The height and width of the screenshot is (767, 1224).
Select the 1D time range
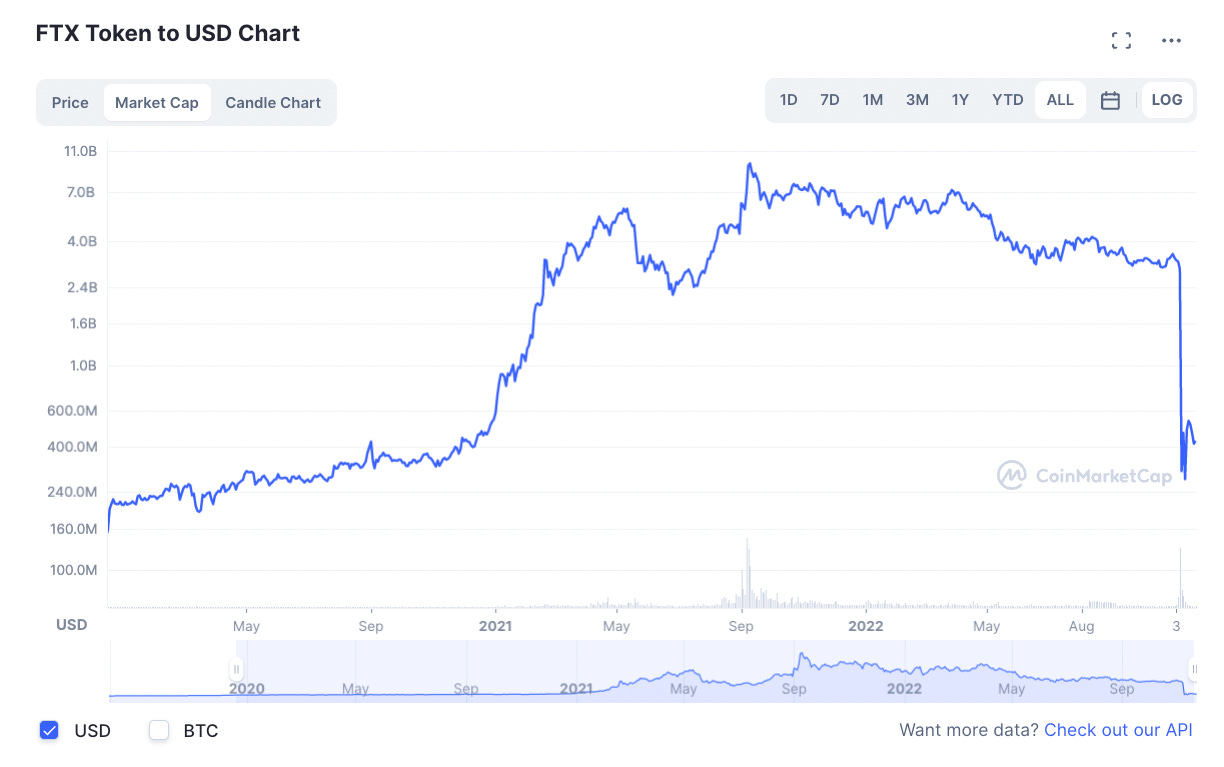point(788,100)
